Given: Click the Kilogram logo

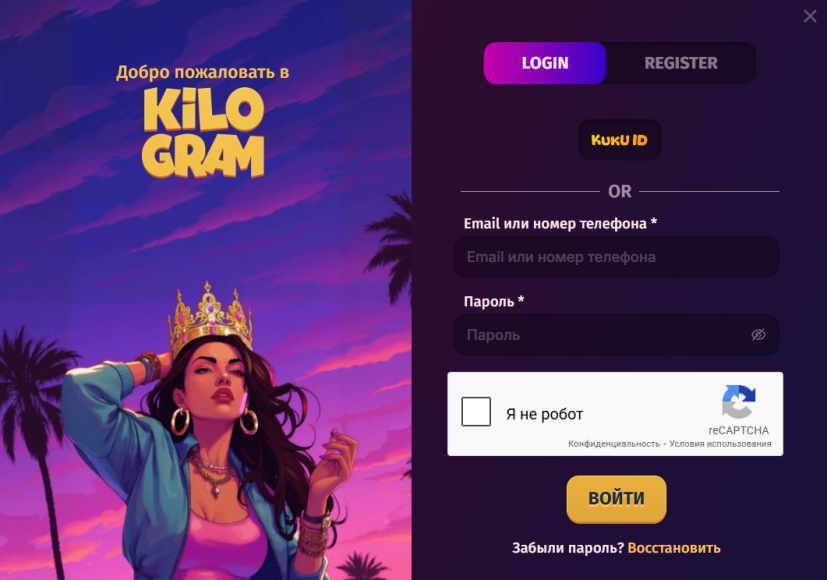Looking at the screenshot, I should pyautogui.click(x=203, y=132).
